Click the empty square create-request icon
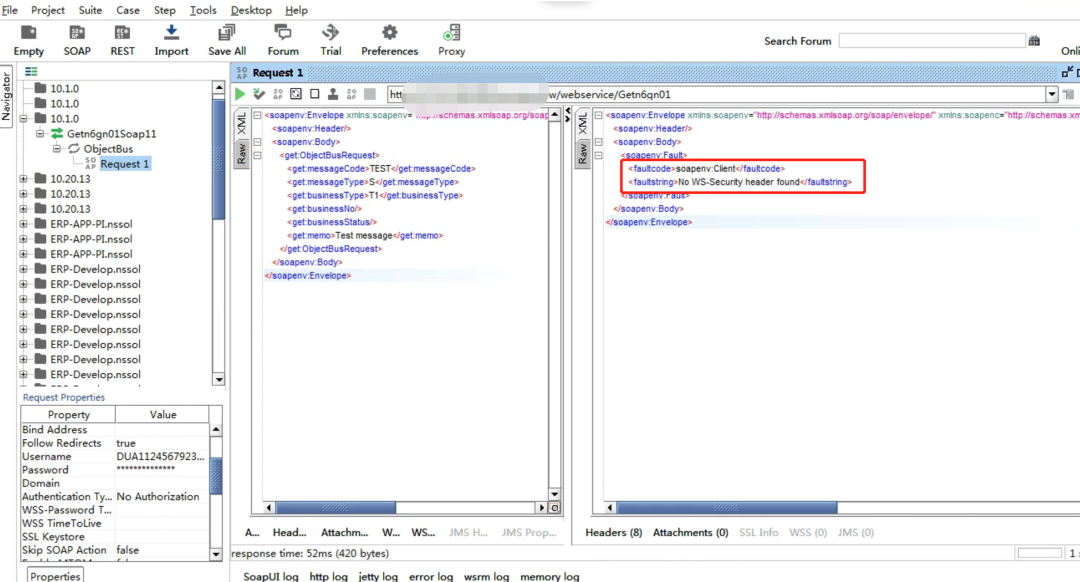Screen dimensions: 1080x582 click(x=315, y=94)
